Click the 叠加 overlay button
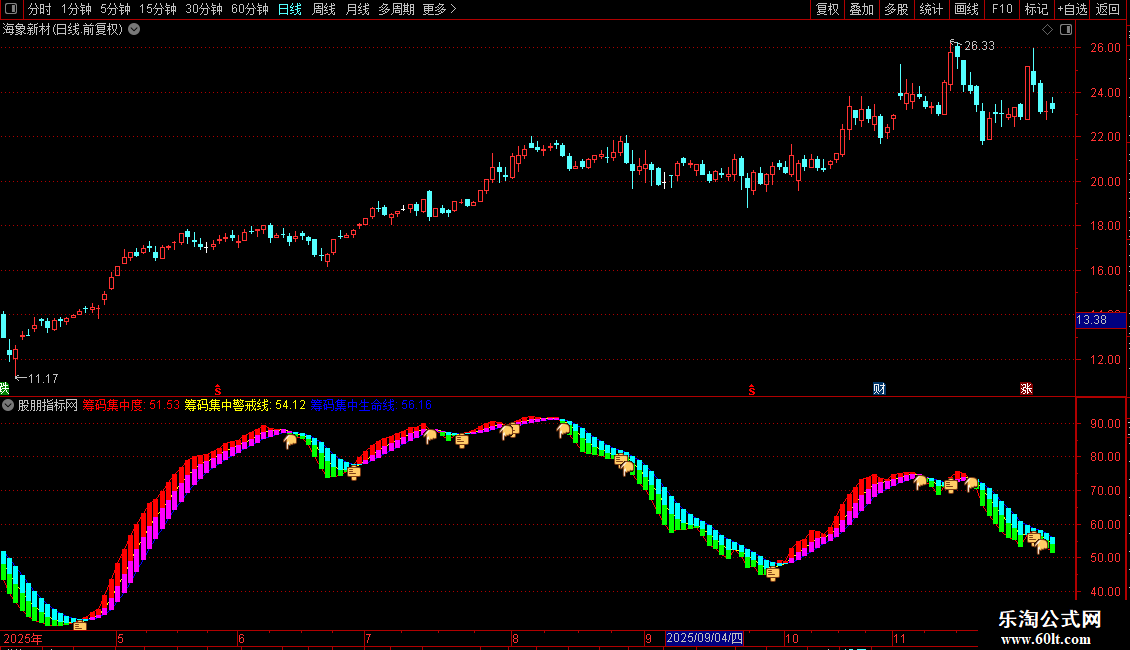This screenshot has width=1130, height=650. pos(861,9)
